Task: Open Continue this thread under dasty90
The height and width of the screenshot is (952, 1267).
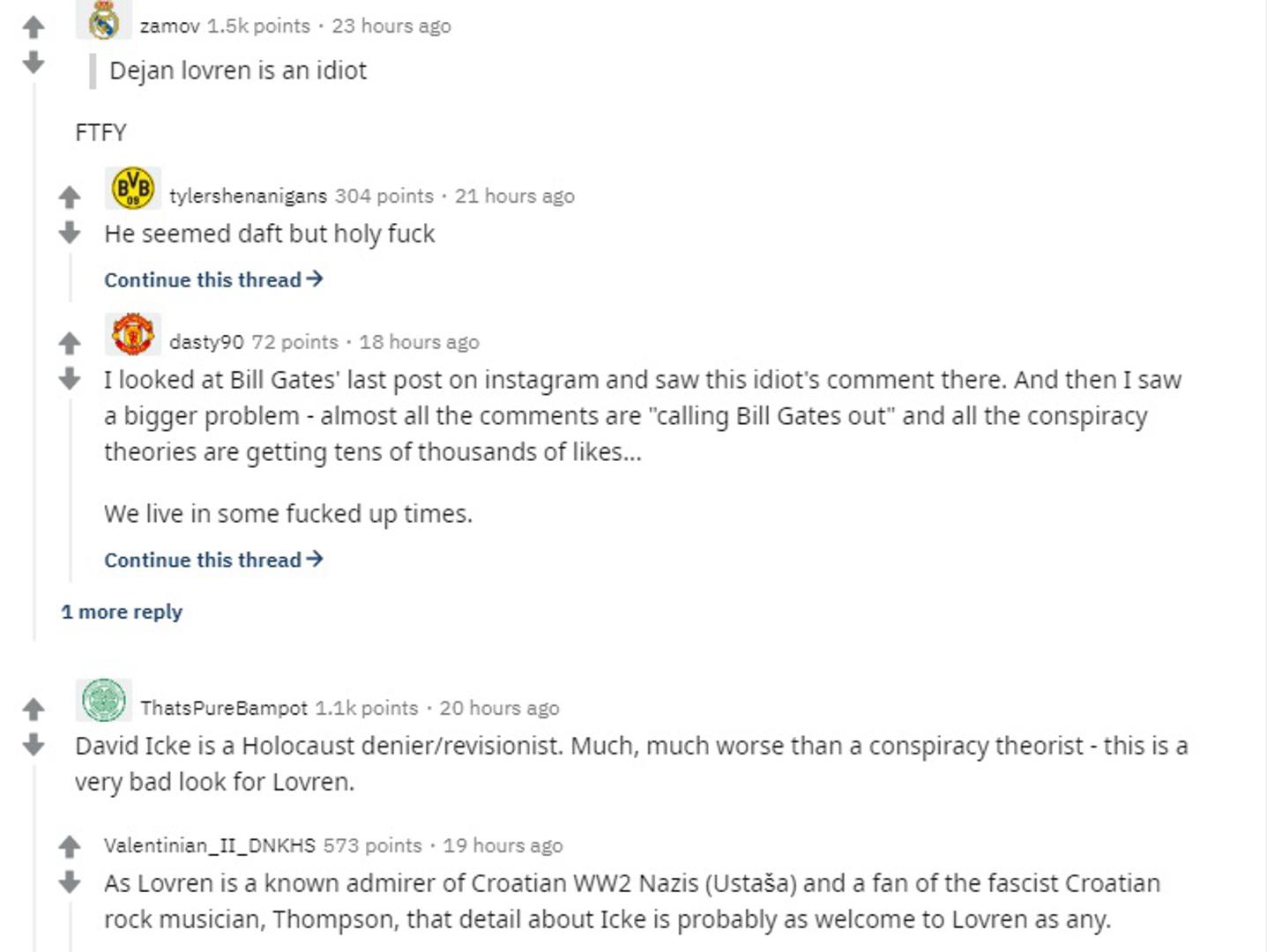Action: [x=213, y=560]
